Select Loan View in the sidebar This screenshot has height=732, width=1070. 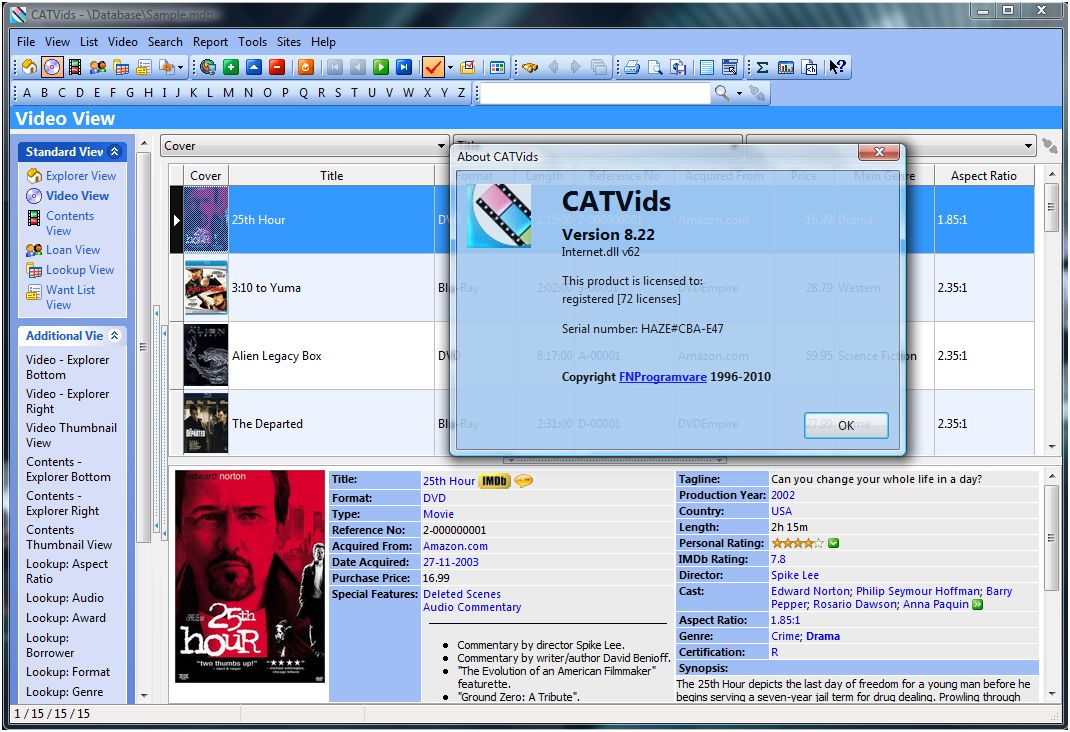coord(73,250)
